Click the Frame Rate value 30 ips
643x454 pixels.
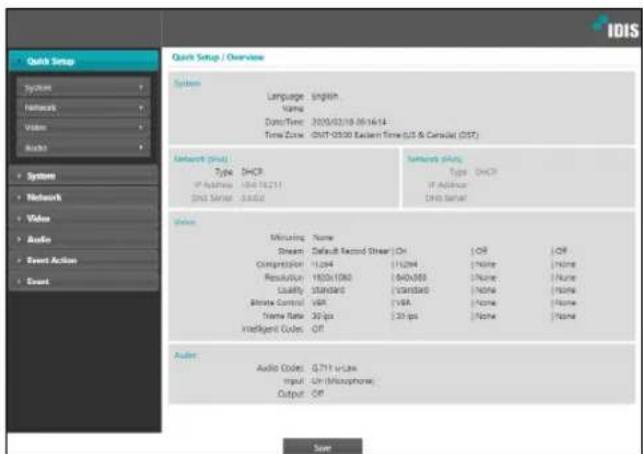[322, 316]
